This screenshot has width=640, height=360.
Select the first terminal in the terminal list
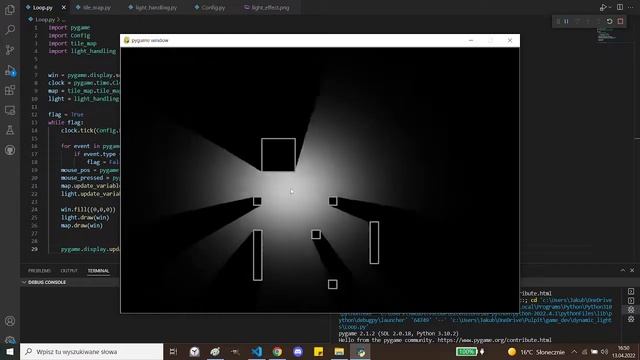tap(631, 291)
